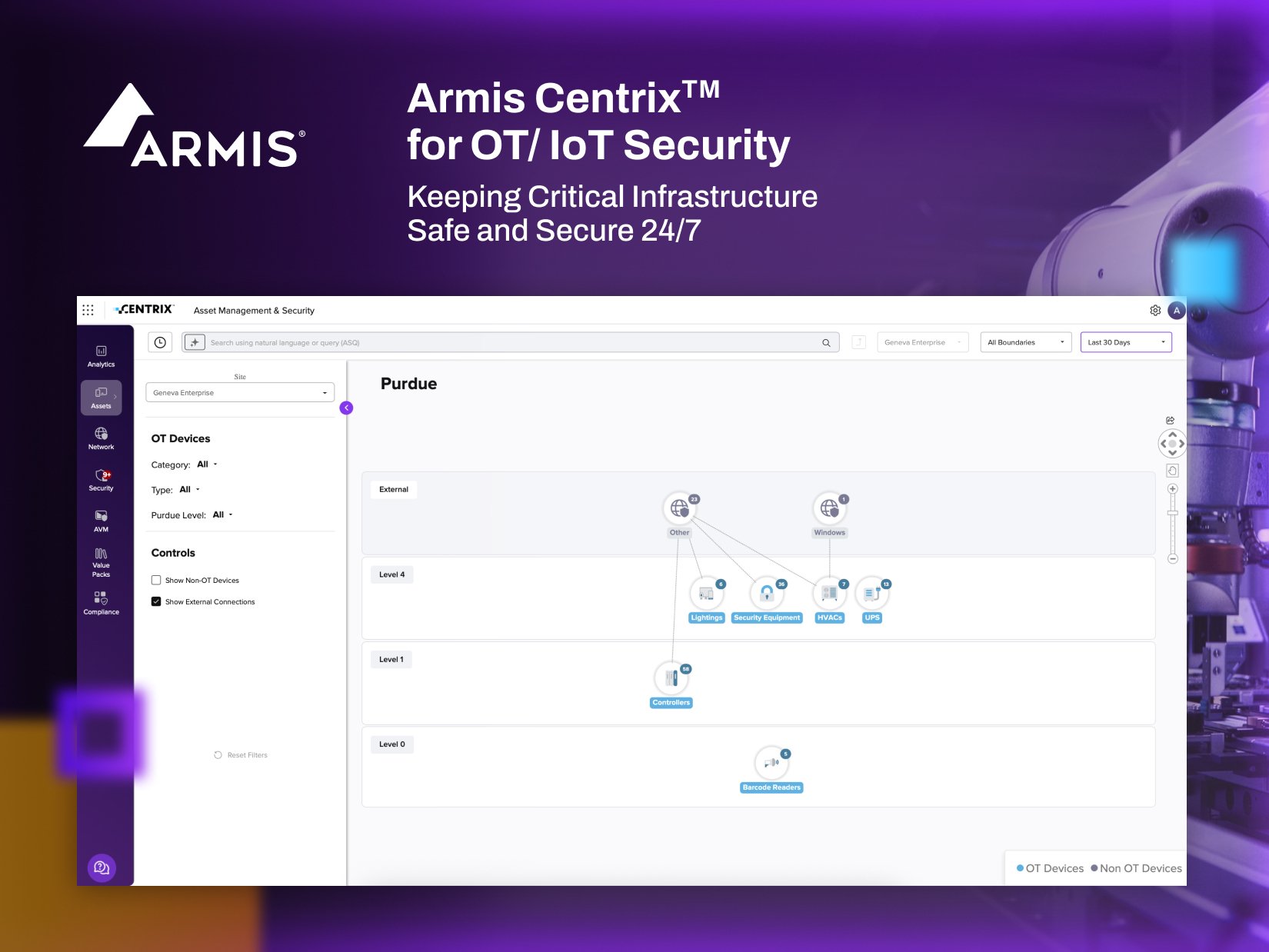Enable Show Non-OT Devices checkbox
The width and height of the screenshot is (1269, 952).
(x=156, y=581)
